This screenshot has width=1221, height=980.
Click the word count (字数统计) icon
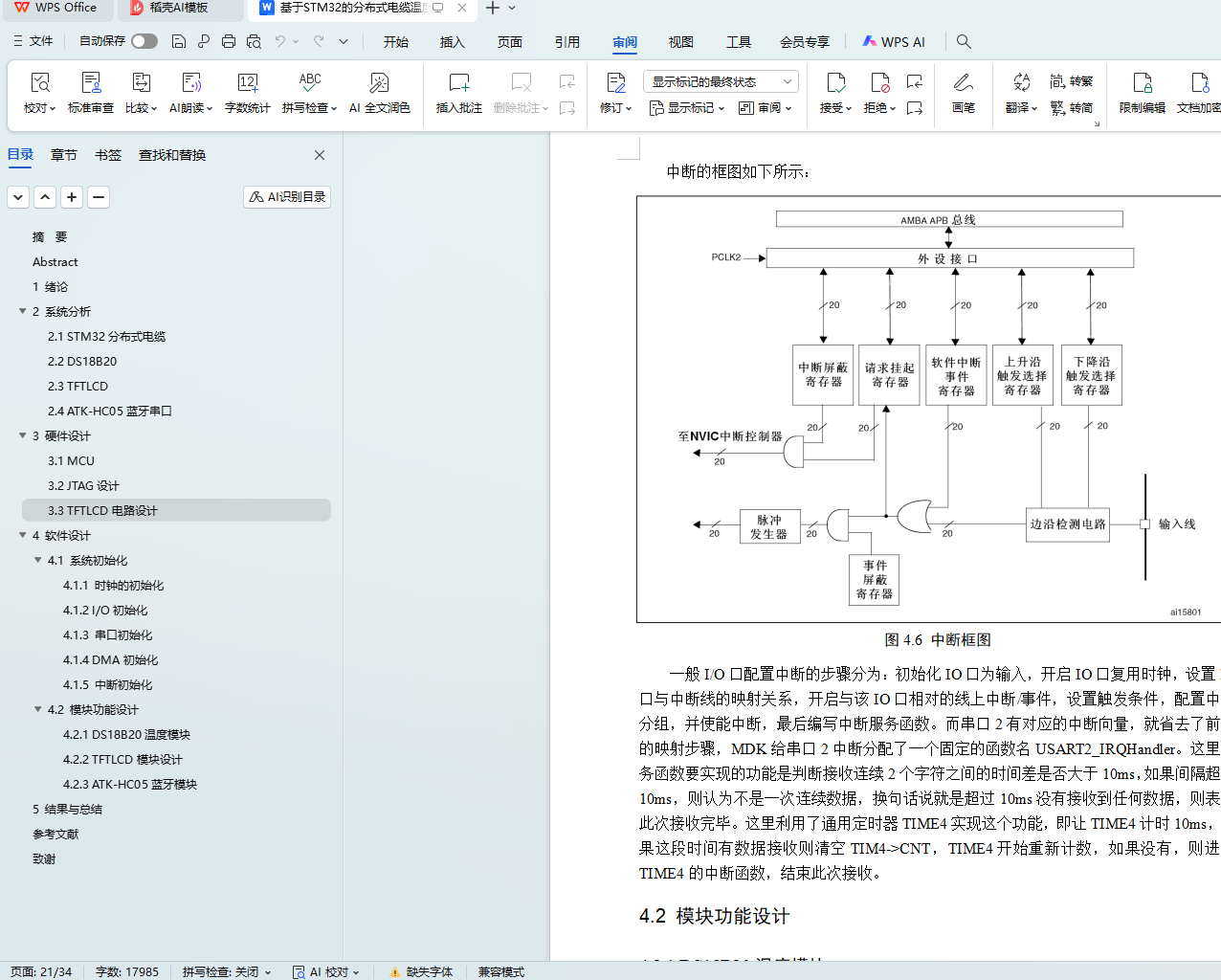point(247,83)
